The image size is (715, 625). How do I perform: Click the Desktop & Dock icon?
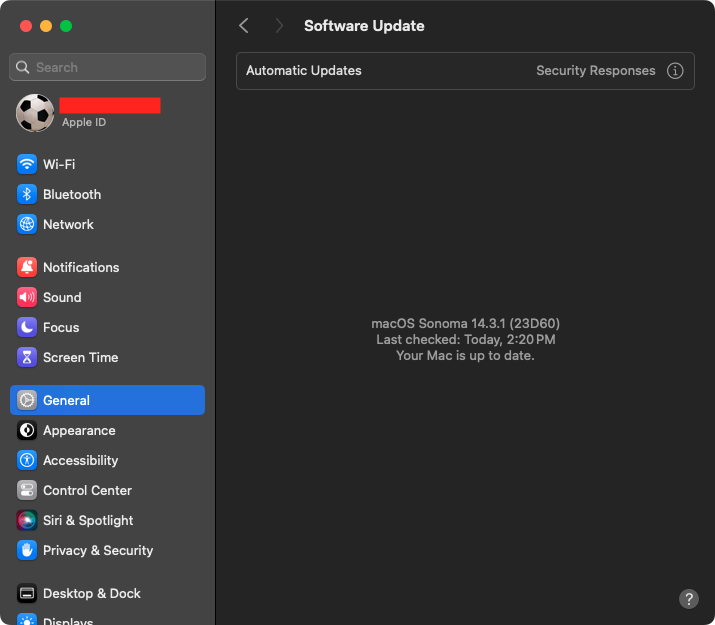click(x=27, y=594)
